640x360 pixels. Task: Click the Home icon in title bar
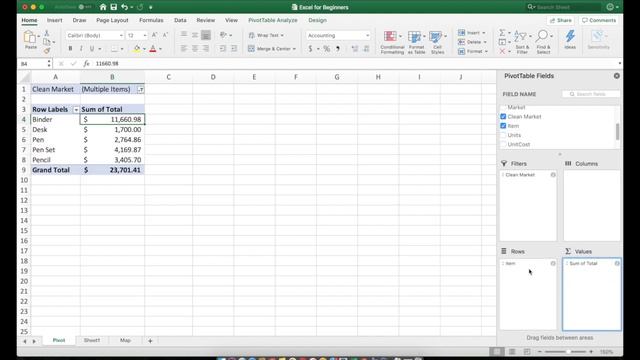[103, 7]
